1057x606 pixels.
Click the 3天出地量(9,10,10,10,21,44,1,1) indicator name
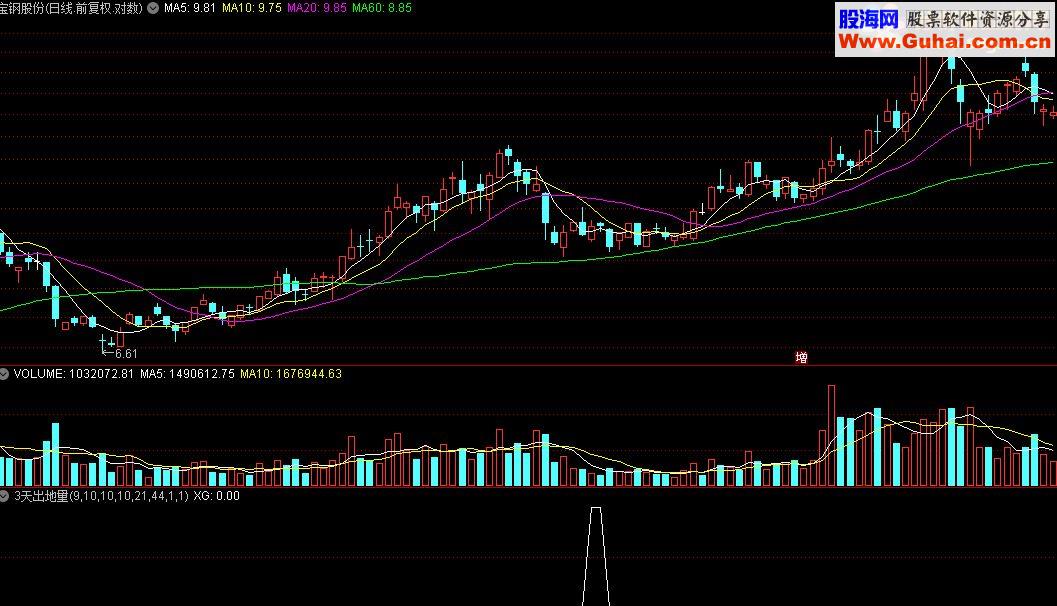point(101,496)
